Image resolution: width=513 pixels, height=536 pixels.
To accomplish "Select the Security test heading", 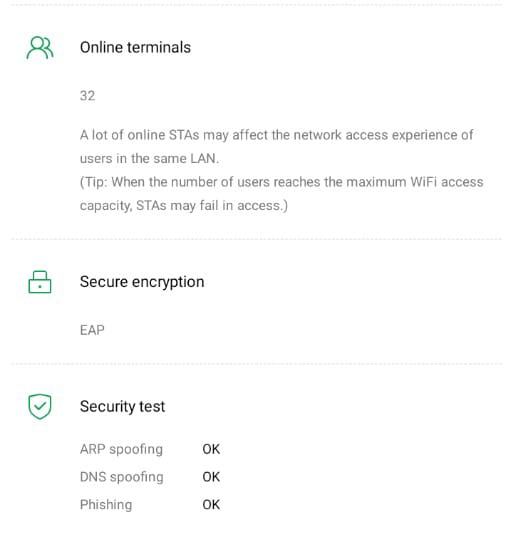I will [x=122, y=407].
